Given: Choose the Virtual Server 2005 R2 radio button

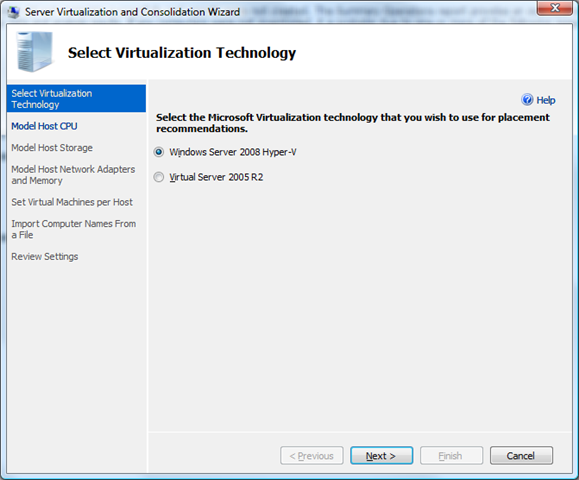Looking at the screenshot, I should (x=159, y=177).
